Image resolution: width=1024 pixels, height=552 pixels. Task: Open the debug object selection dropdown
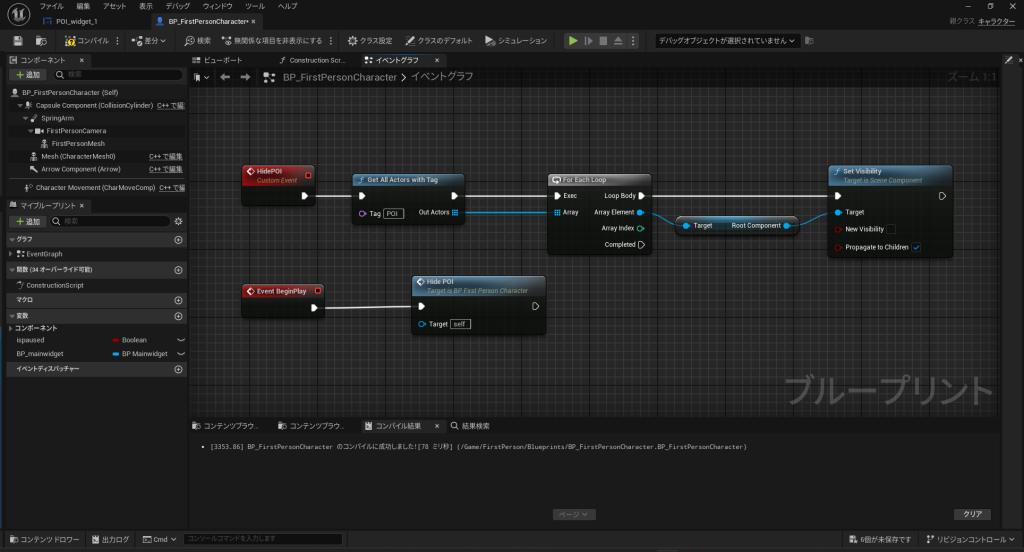coord(727,41)
